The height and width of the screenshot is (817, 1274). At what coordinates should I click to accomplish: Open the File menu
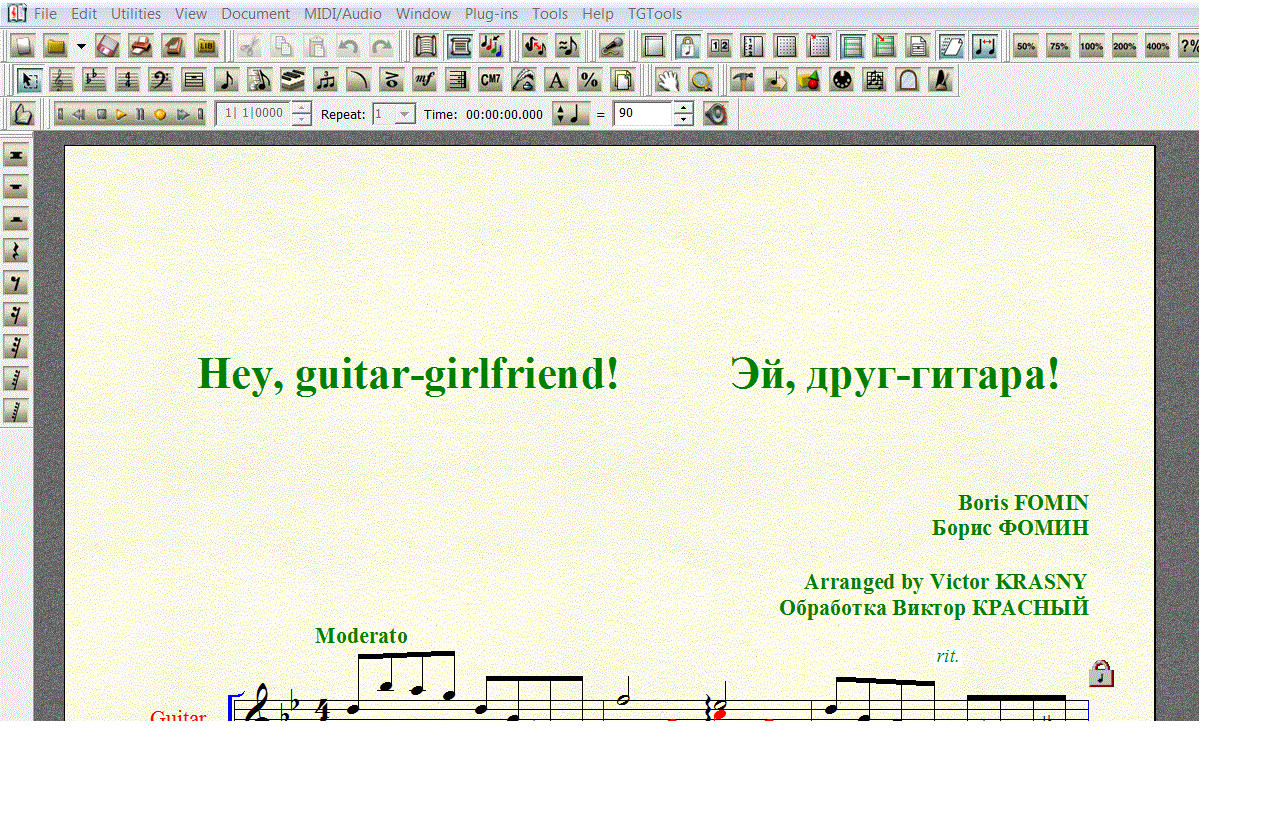tap(45, 14)
